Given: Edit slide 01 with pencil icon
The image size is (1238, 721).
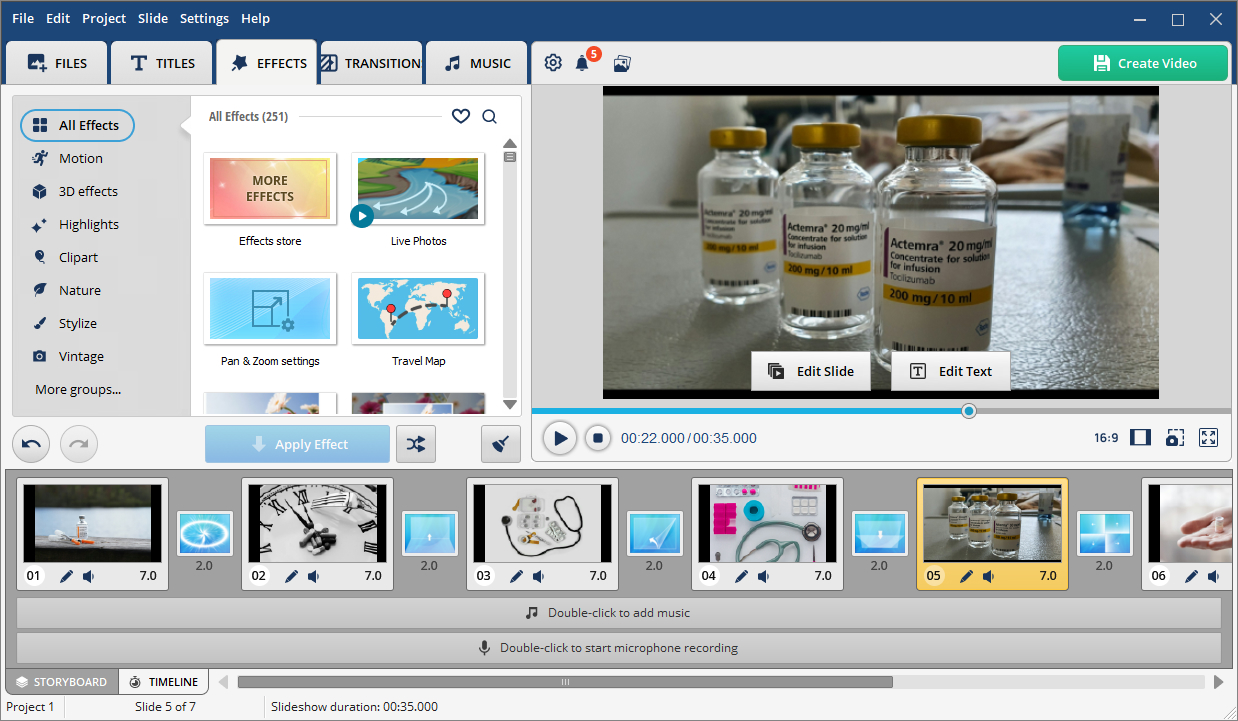Looking at the screenshot, I should point(66,576).
